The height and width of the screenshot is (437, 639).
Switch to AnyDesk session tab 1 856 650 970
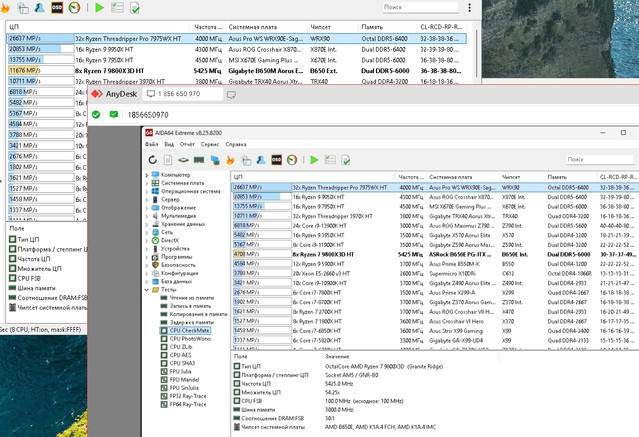183,94
